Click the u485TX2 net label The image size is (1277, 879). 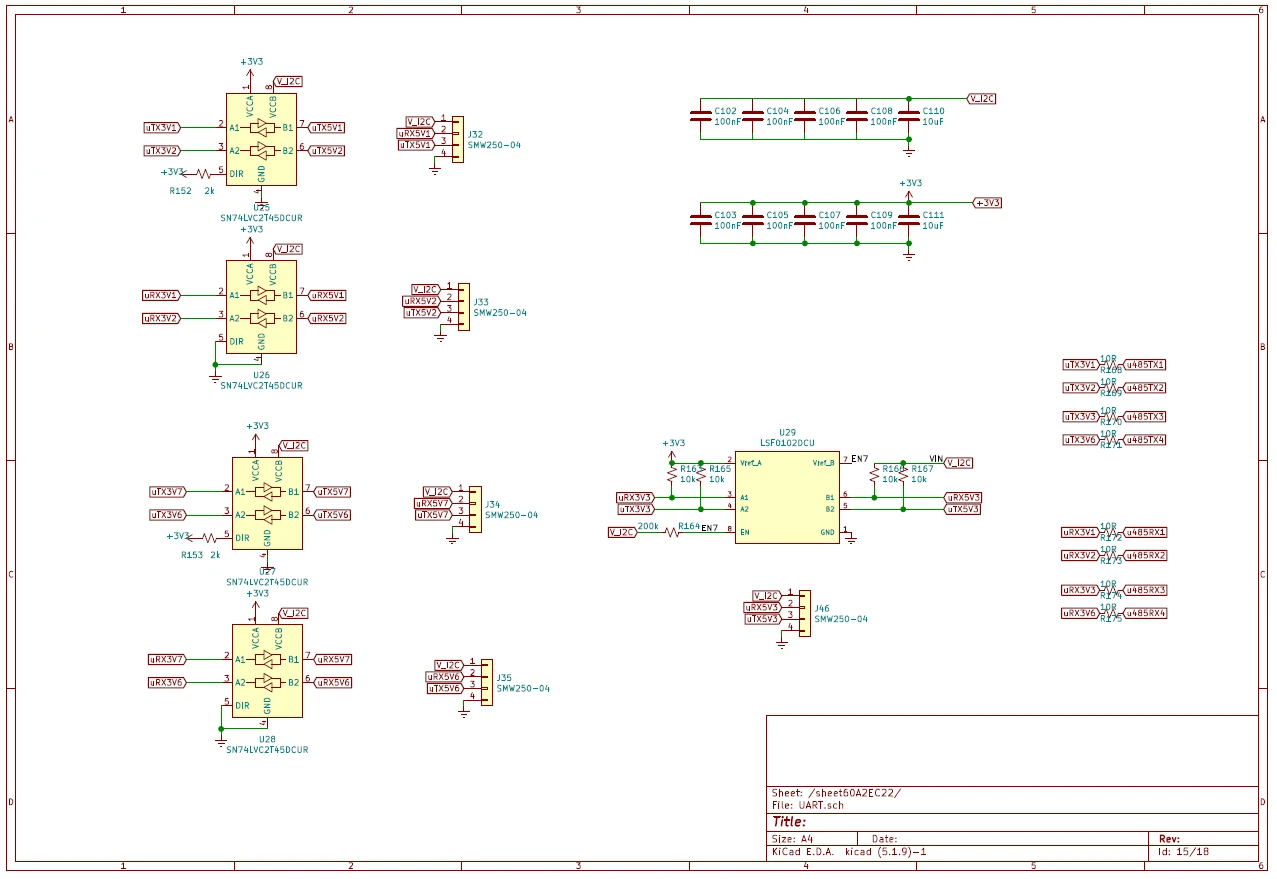coord(1146,388)
